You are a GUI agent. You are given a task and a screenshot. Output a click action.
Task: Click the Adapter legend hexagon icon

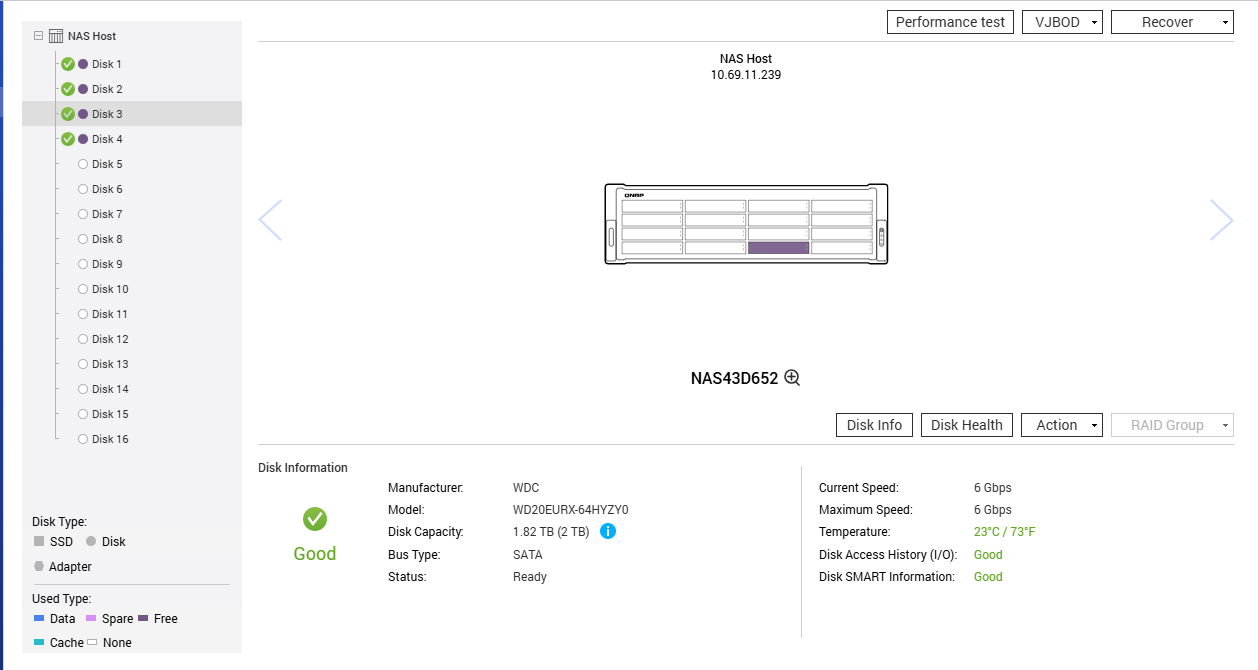(x=39, y=566)
